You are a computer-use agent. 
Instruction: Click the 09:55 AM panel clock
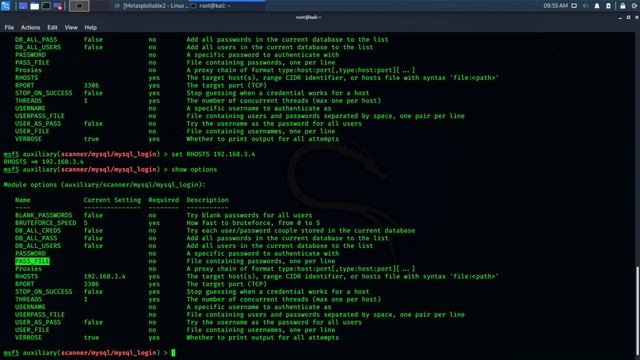pyautogui.click(x=555, y=6)
